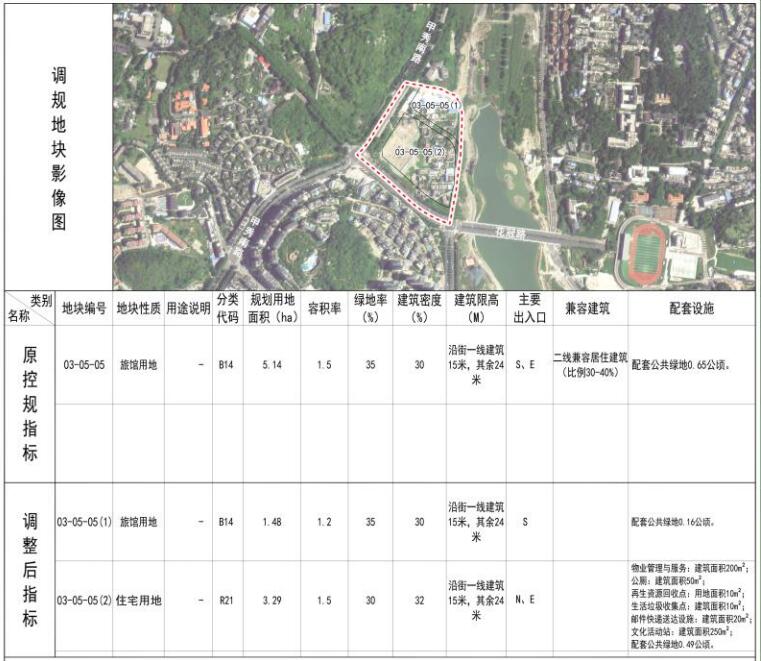Click '文化活动站：建筑面积250m²' line
Image resolution: width=761 pixels, height=661 pixels.
tap(681, 632)
